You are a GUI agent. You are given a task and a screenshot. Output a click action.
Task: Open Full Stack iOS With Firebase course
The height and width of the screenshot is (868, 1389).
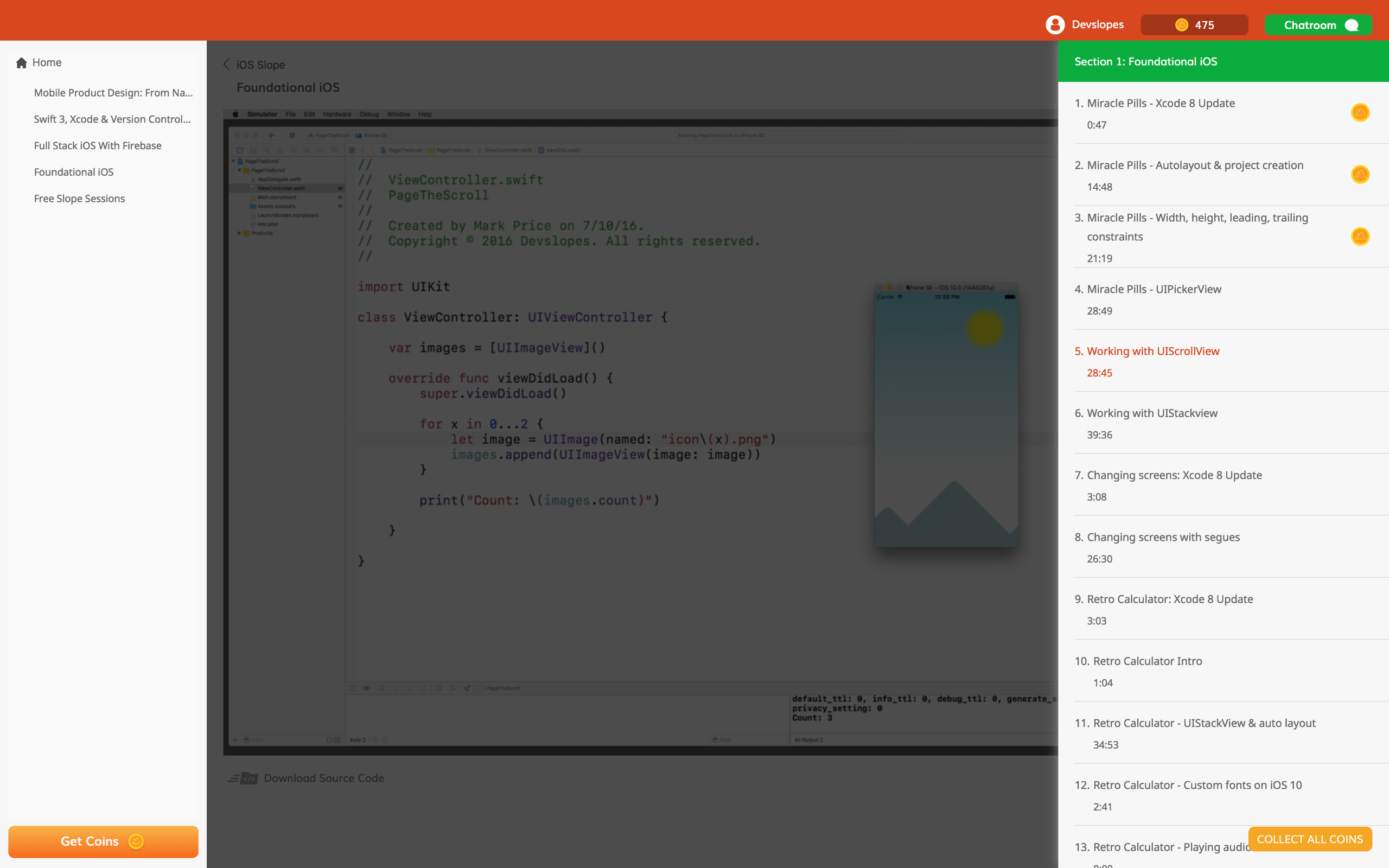coord(98,146)
